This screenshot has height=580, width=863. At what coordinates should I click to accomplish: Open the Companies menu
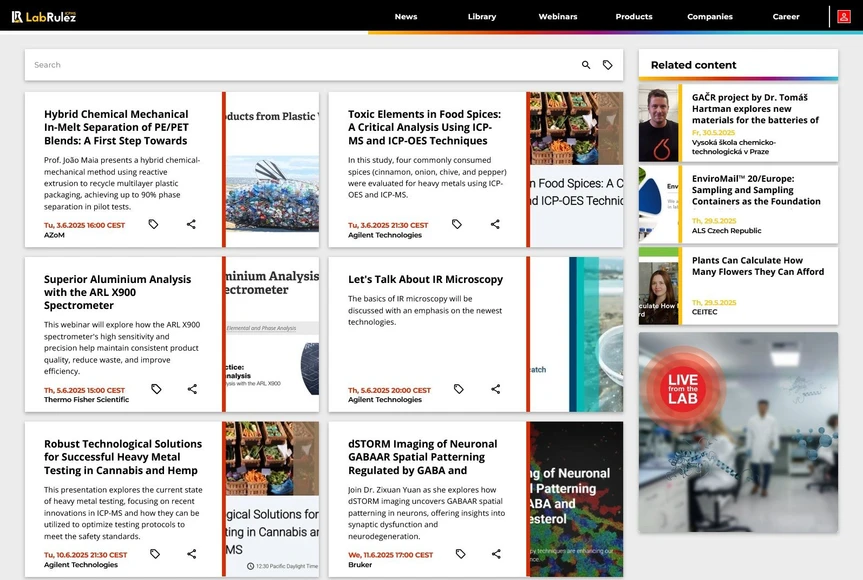coord(709,17)
